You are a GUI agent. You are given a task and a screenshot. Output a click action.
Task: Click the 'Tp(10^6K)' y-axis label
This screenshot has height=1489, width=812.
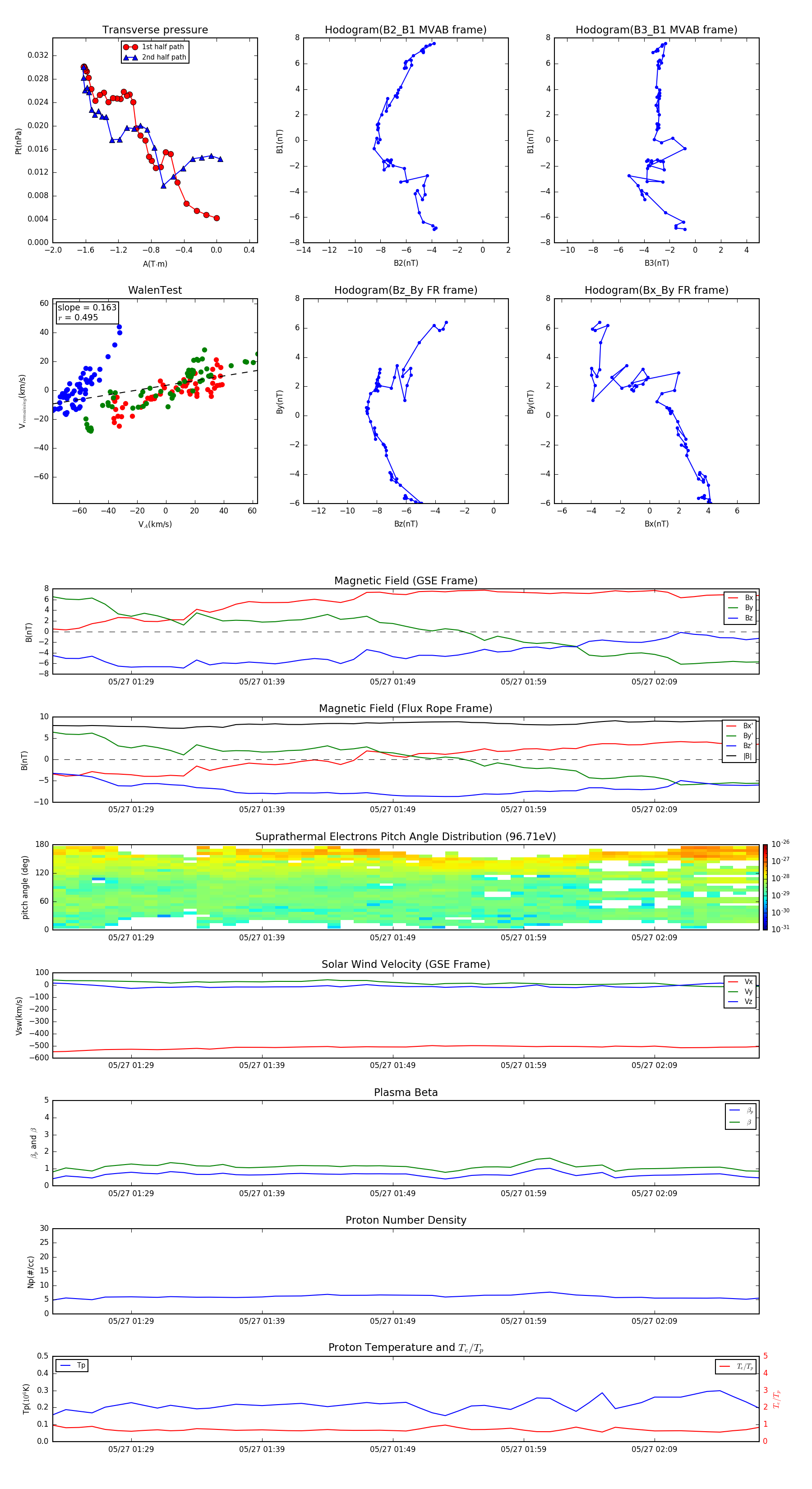point(26,1399)
